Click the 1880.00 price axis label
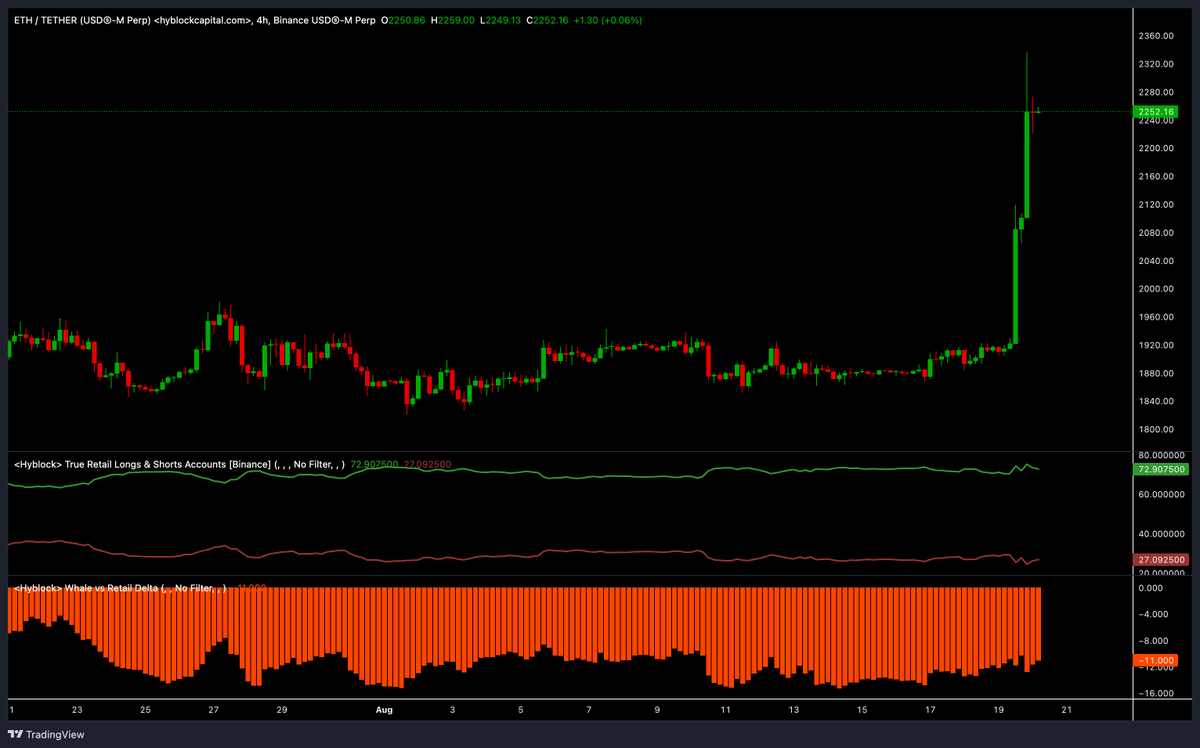This screenshot has height=748, width=1200. [1154, 373]
